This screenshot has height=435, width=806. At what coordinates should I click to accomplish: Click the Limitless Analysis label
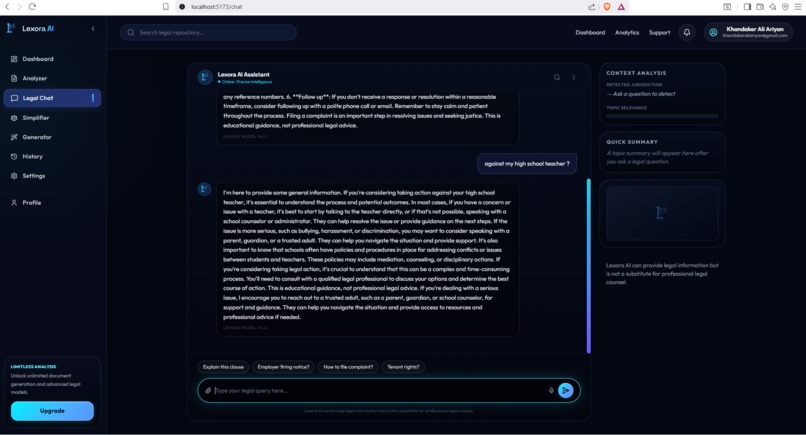pyautogui.click(x=33, y=367)
